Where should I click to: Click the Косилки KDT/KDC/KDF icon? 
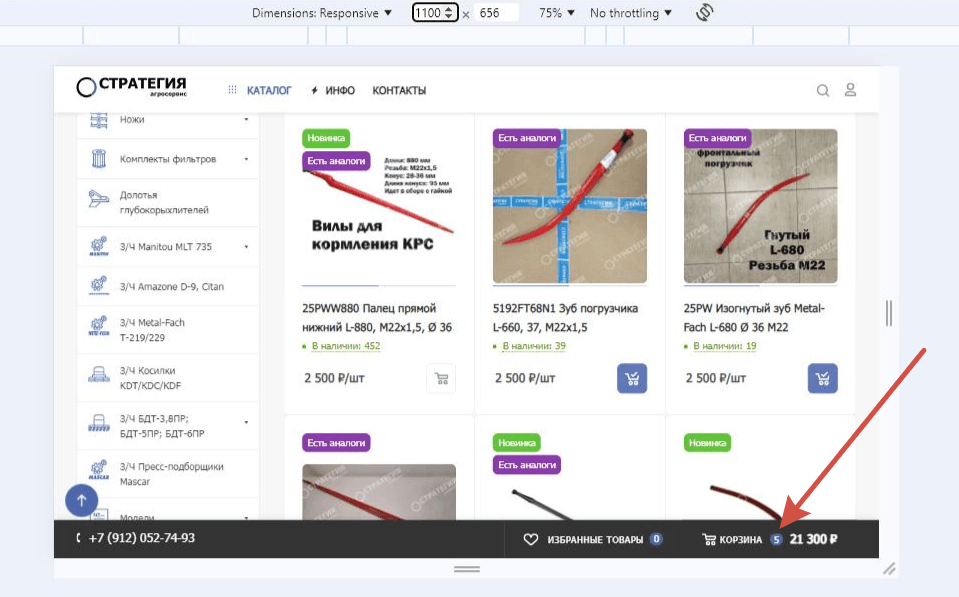(98, 374)
